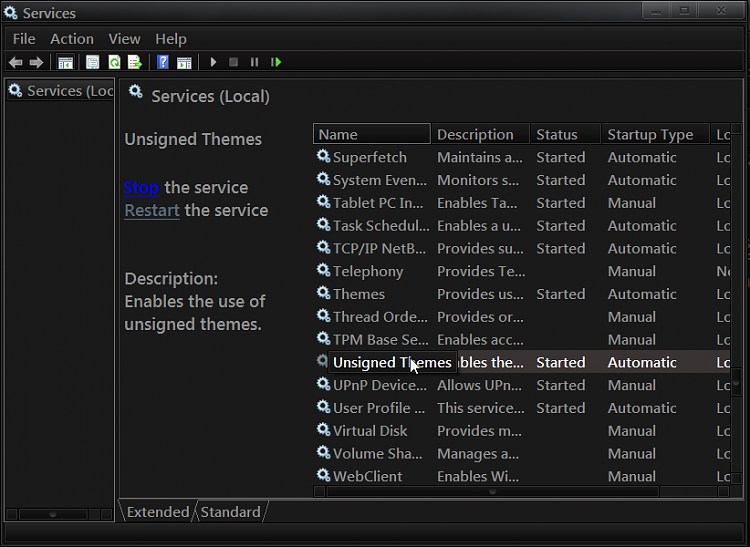Viewport: 750px width, 547px height.
Task: Toggle the Show/Hide Console Tree icon
Action: tap(65, 62)
